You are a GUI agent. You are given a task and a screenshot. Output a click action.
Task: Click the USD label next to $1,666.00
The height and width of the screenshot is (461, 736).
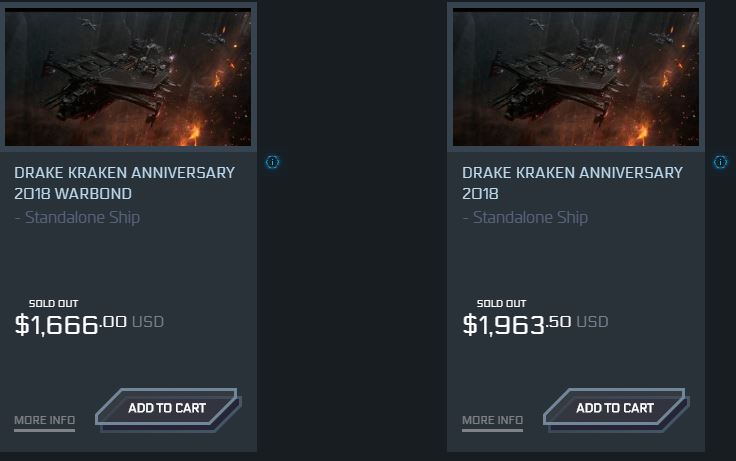147,322
